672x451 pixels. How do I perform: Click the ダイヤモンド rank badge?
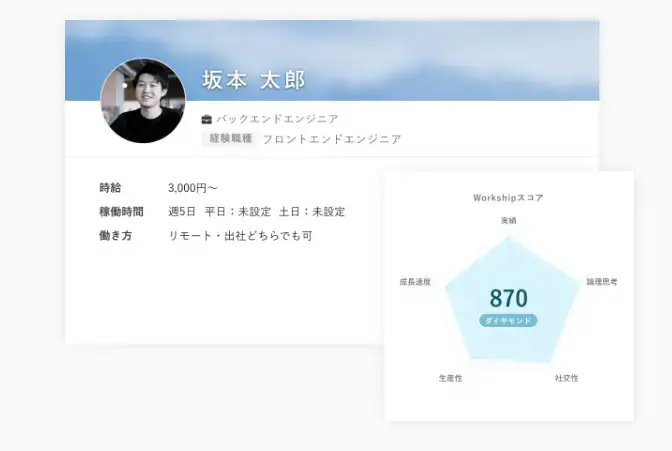[x=508, y=320]
